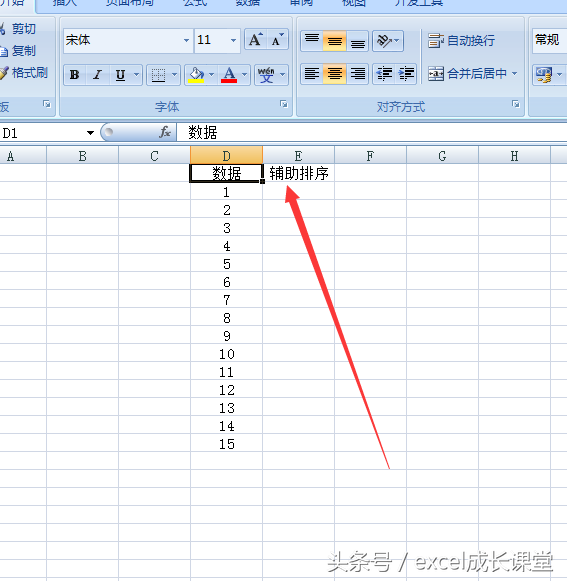The width and height of the screenshot is (567, 581).
Task: Align text right
Action: tap(358, 73)
